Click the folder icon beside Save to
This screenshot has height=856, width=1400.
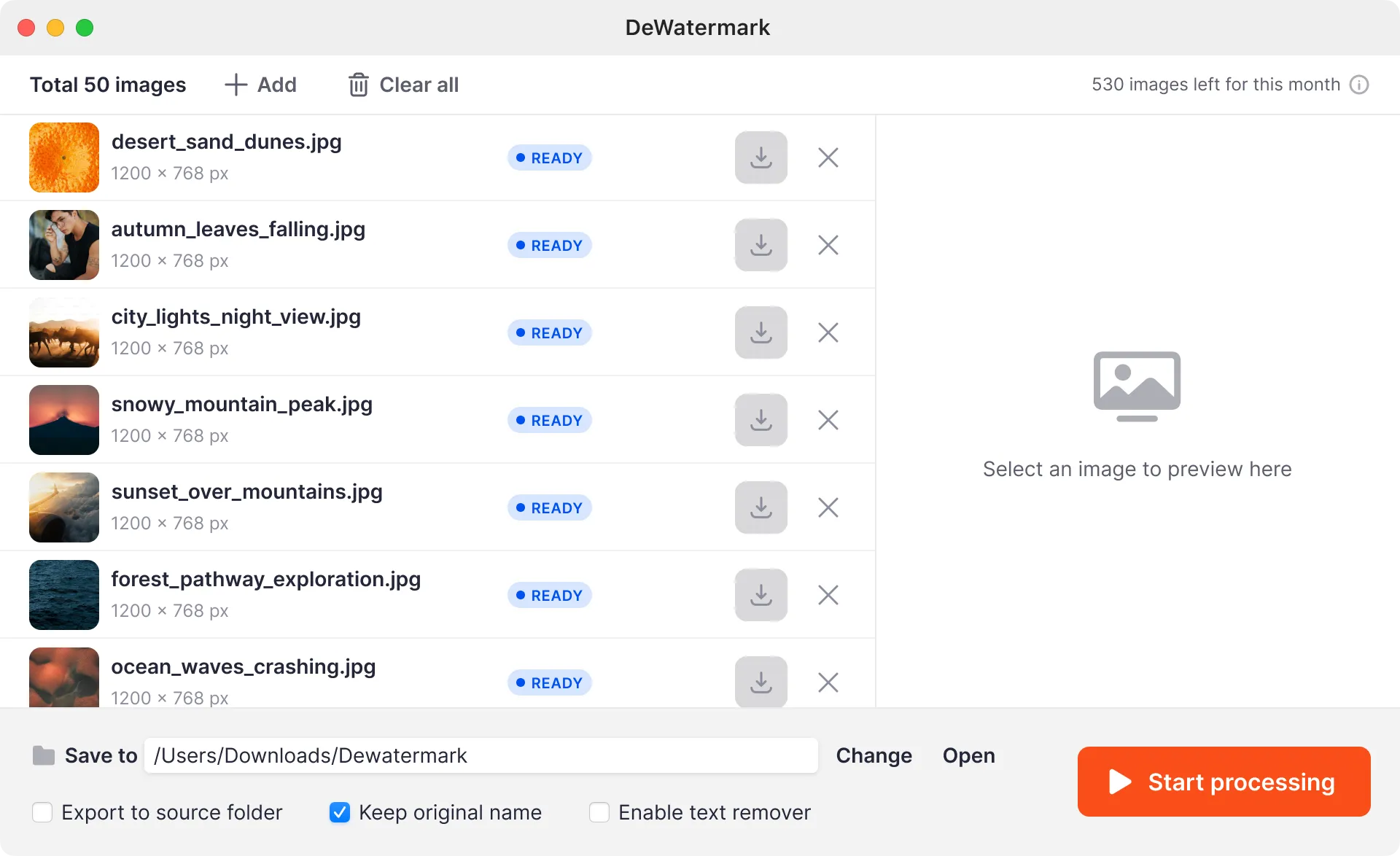click(44, 755)
